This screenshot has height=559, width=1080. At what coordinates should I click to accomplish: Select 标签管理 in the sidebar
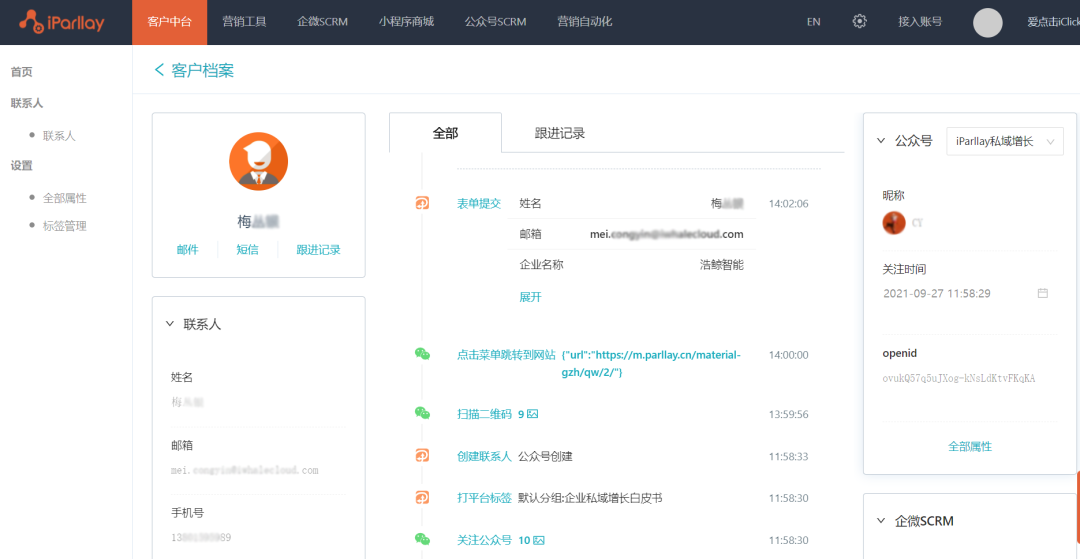pyautogui.click(x=64, y=226)
